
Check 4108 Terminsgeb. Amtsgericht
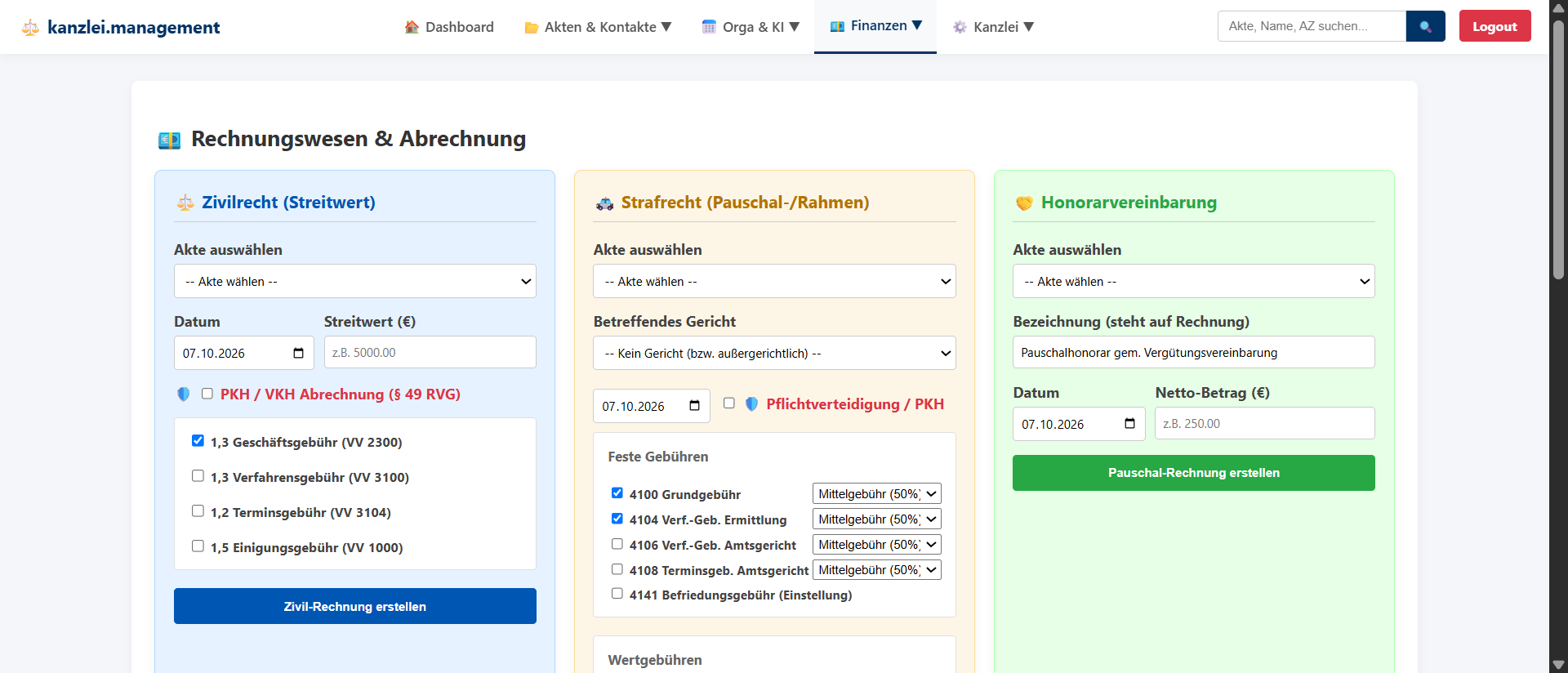(617, 568)
